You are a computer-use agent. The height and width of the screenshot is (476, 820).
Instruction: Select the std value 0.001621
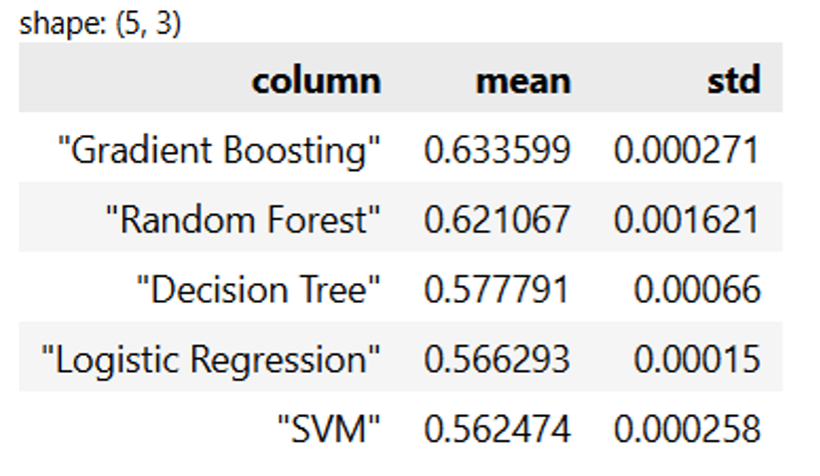click(687, 220)
